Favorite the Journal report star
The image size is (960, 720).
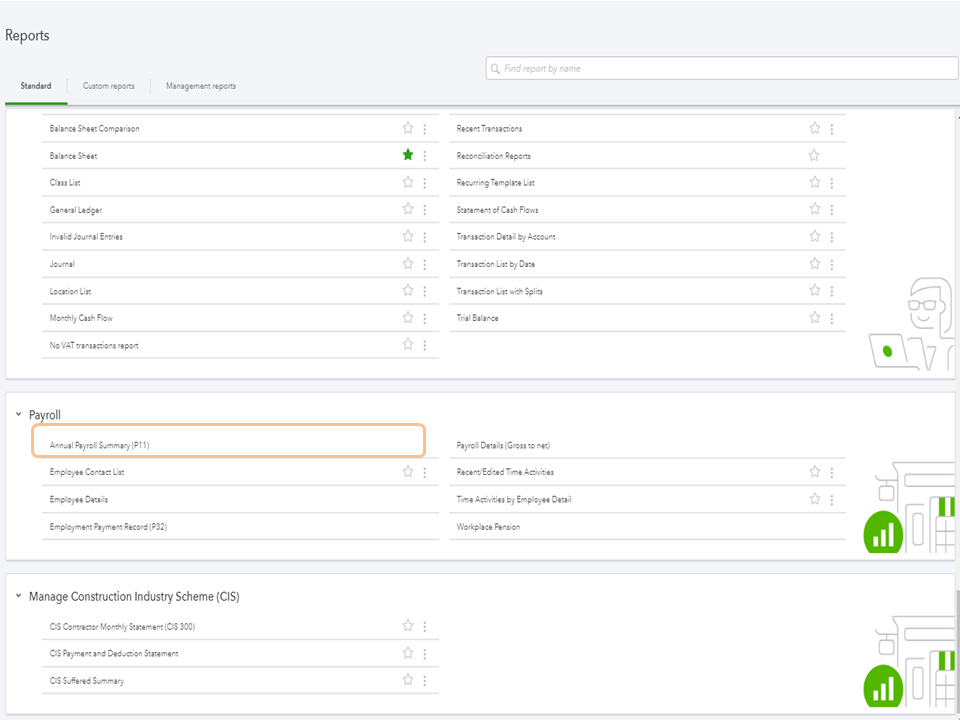tap(408, 264)
